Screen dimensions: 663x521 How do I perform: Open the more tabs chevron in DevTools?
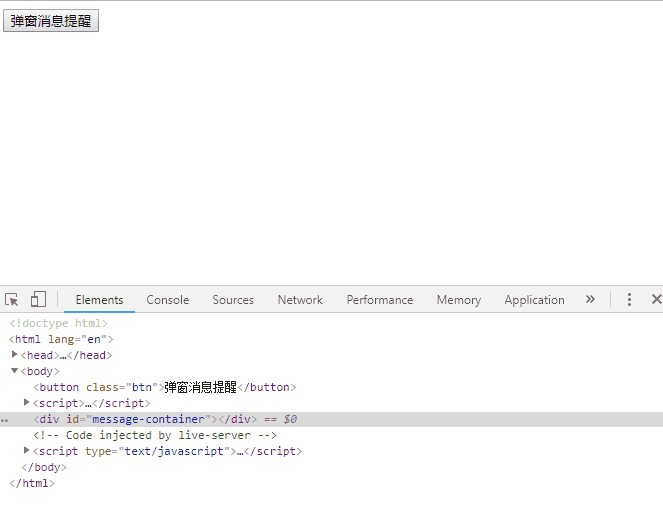(590, 299)
